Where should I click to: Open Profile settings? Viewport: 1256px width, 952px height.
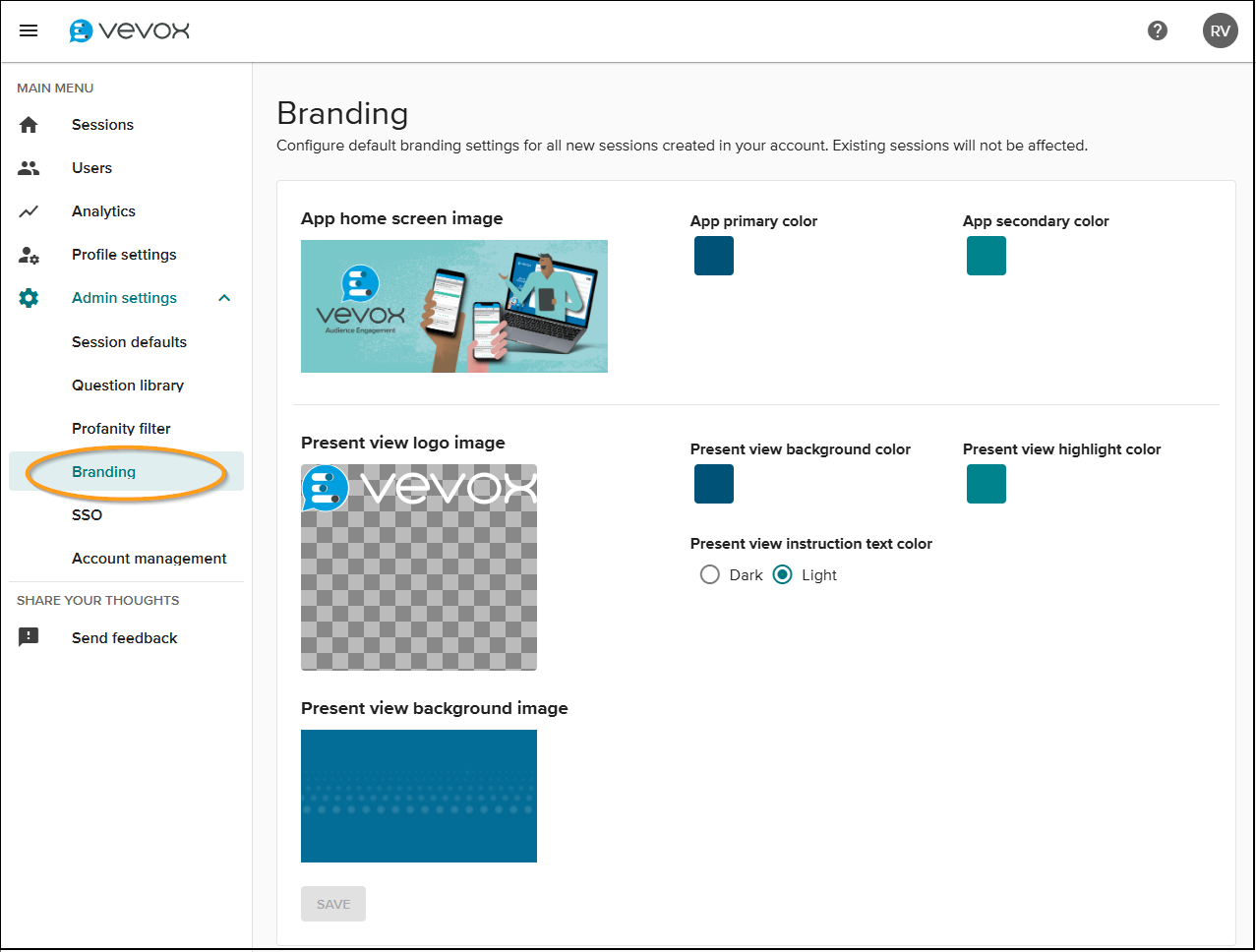click(x=124, y=255)
